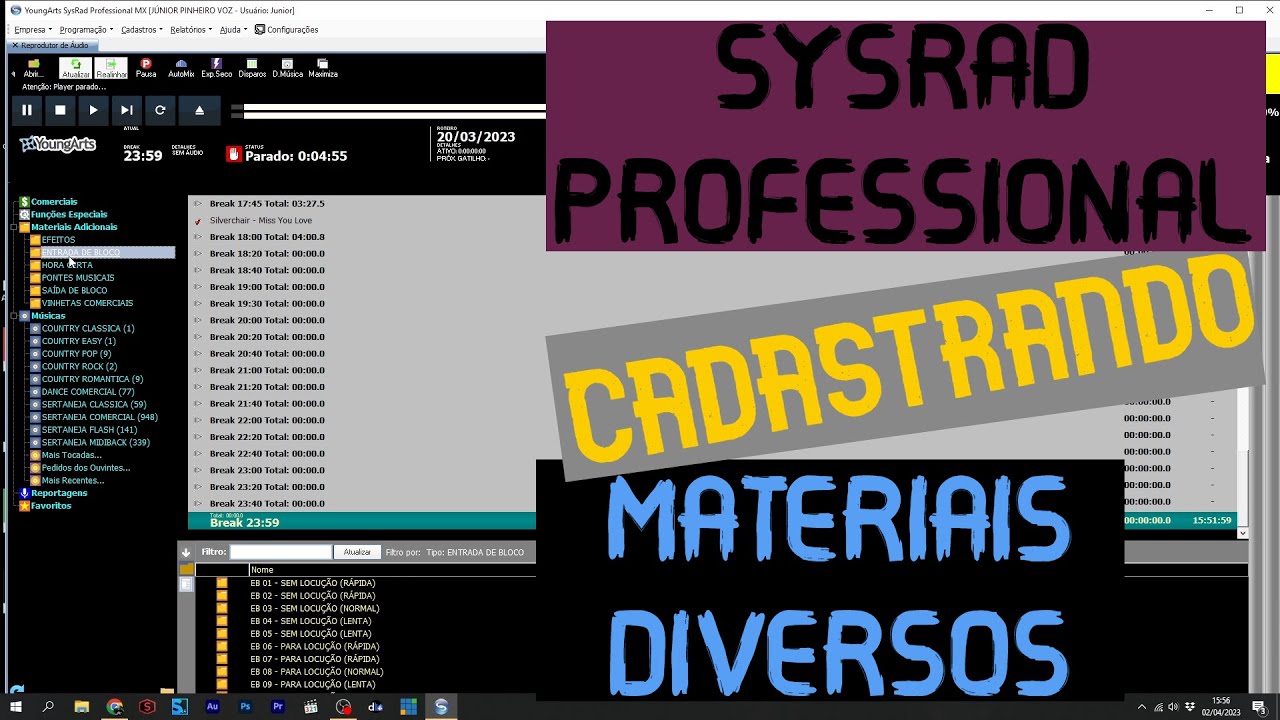Click the red hand status icon

[234, 154]
